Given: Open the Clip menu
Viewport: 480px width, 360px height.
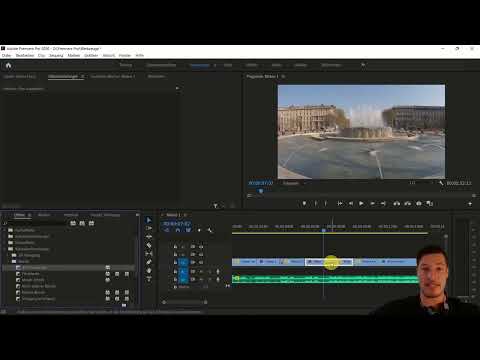Looking at the screenshot, I should [41, 55].
